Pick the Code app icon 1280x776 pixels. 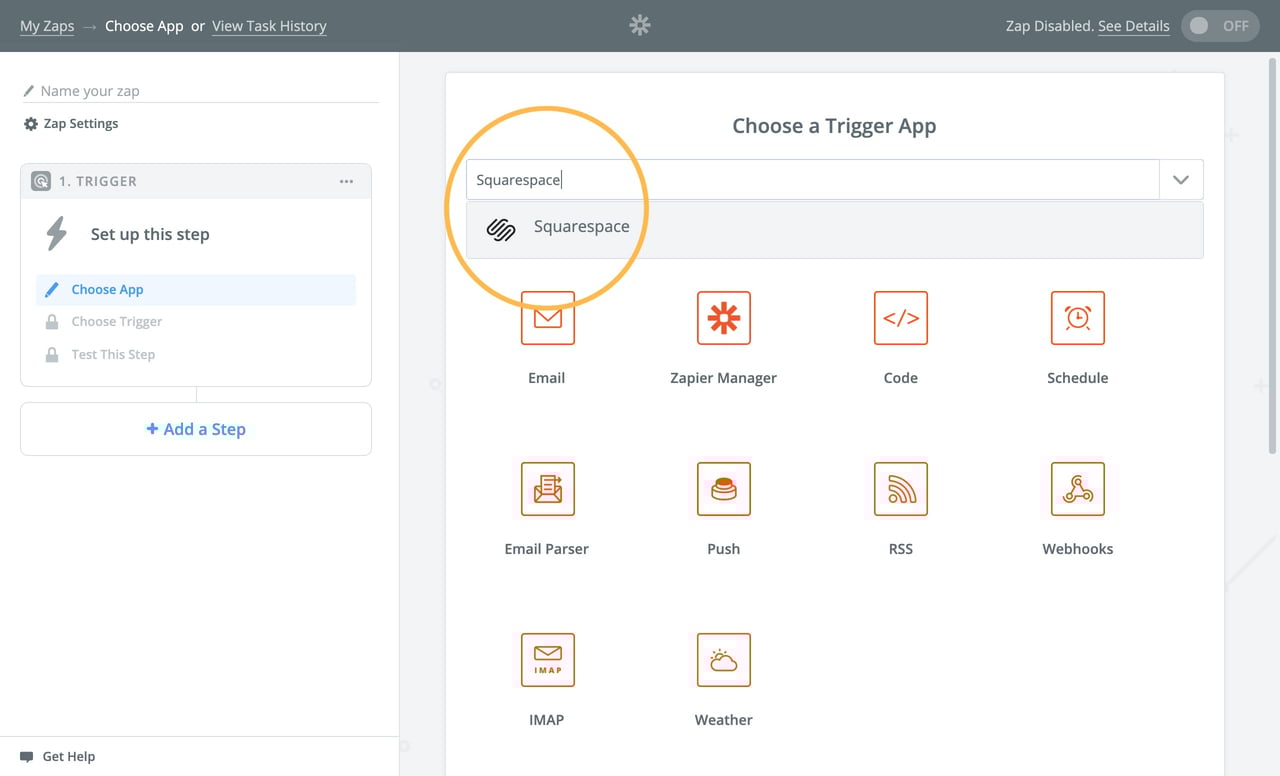pos(900,318)
